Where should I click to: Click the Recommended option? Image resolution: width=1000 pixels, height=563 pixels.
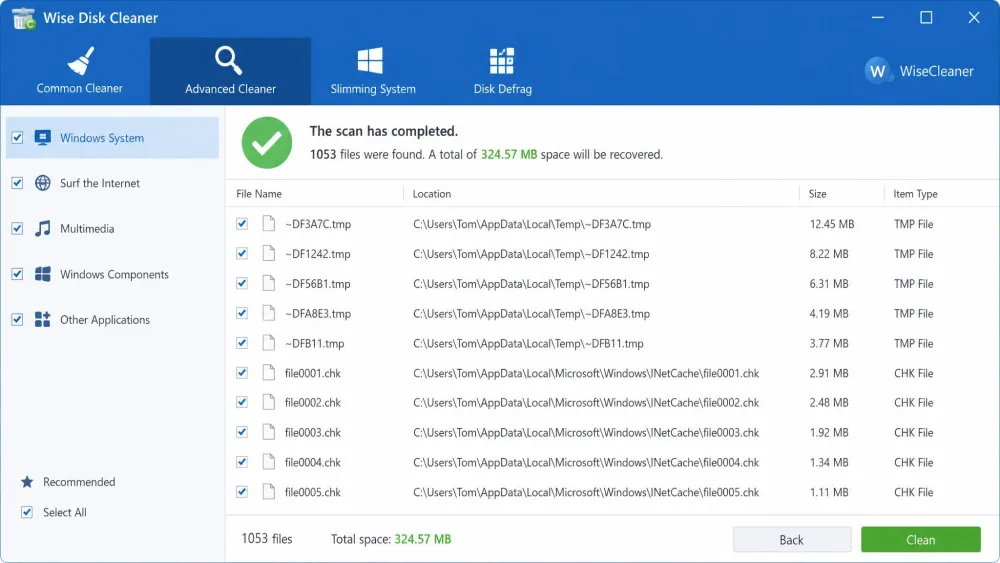click(79, 482)
